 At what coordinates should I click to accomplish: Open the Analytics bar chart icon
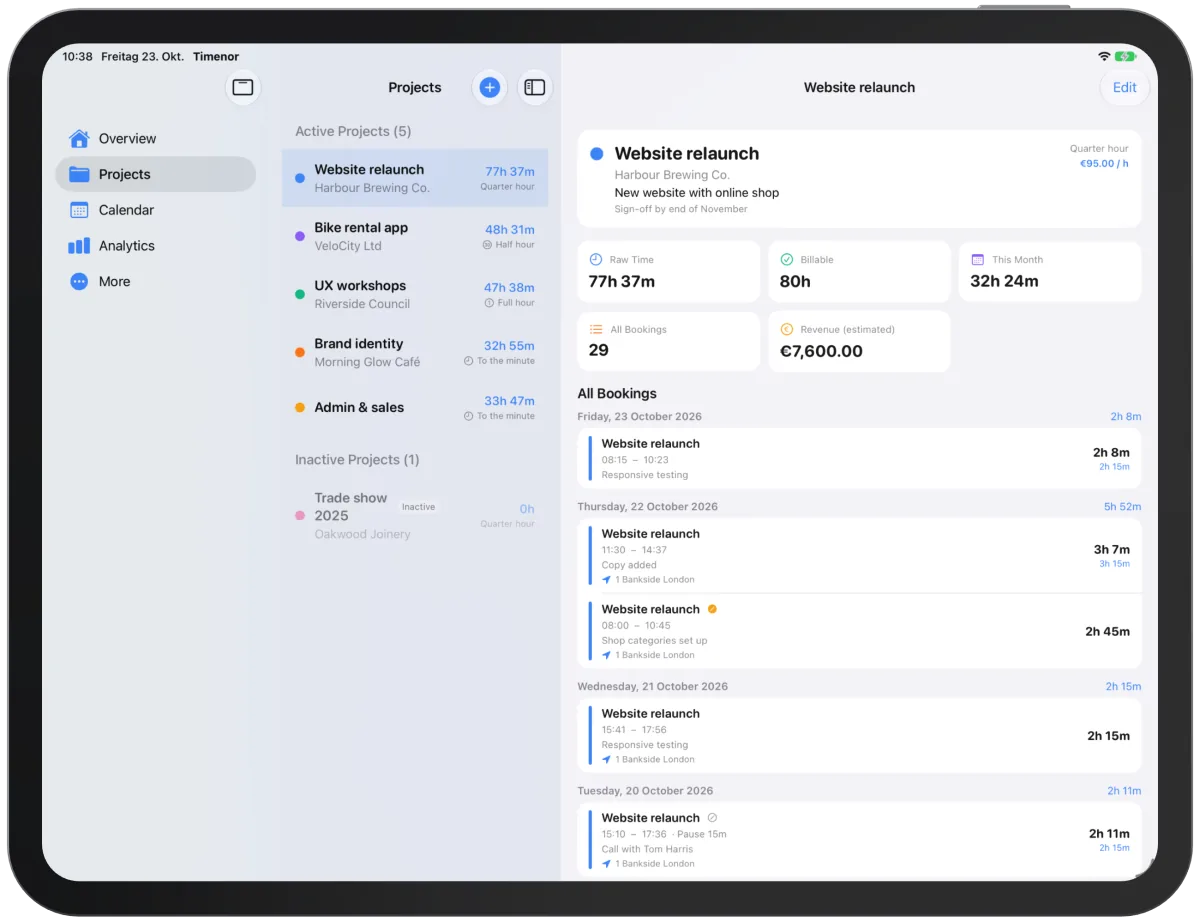coord(79,246)
